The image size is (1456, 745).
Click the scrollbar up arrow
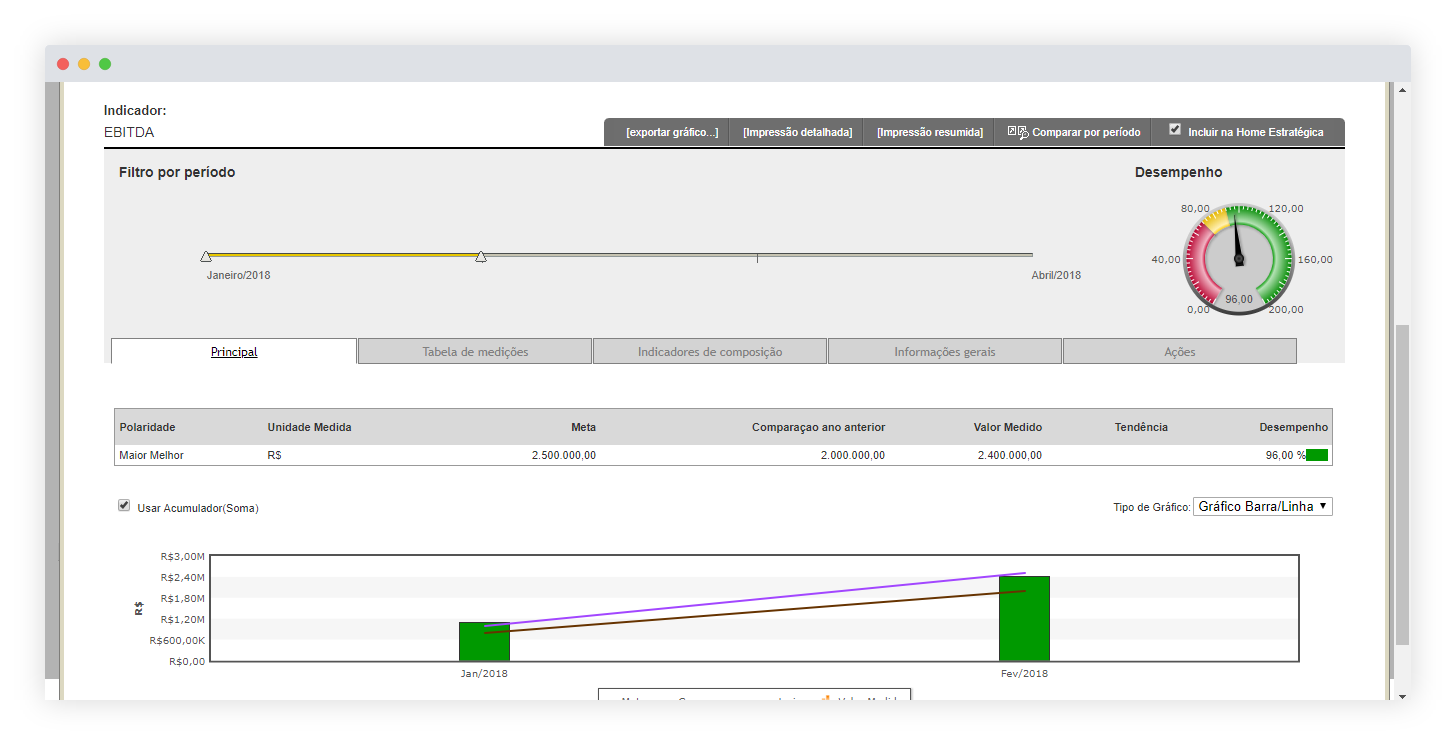coord(1402,90)
